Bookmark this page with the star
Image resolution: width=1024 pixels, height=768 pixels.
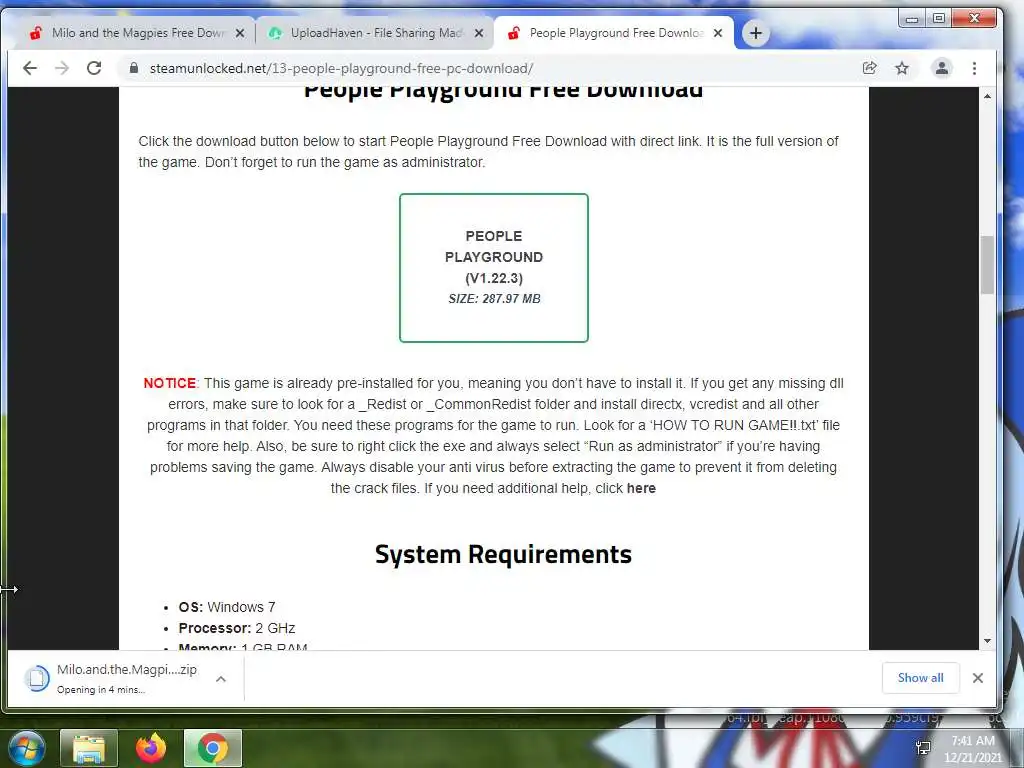(902, 68)
